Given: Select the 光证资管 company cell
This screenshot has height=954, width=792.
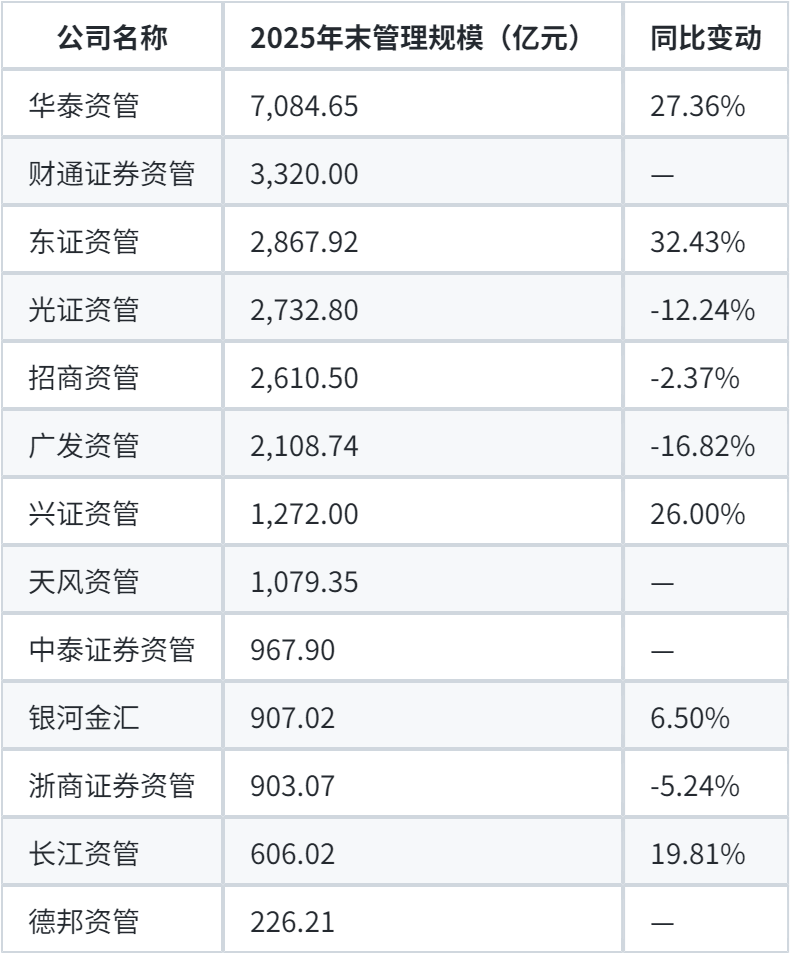Looking at the screenshot, I should point(84,310).
